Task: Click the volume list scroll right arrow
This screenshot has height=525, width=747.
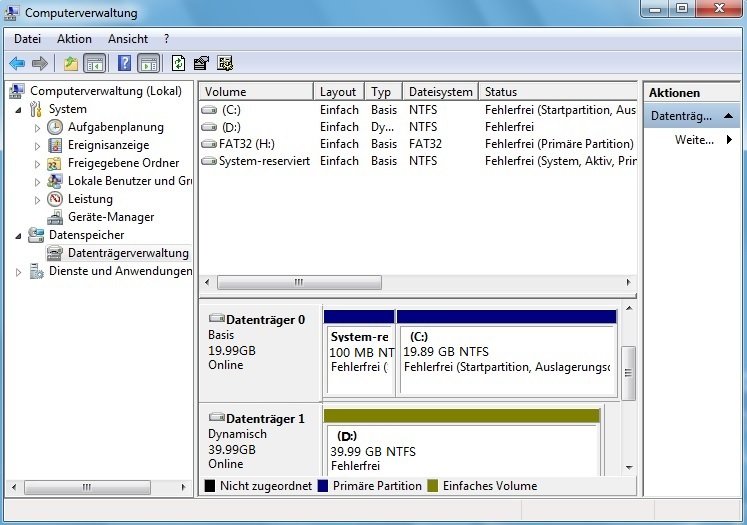Action: pos(628,283)
